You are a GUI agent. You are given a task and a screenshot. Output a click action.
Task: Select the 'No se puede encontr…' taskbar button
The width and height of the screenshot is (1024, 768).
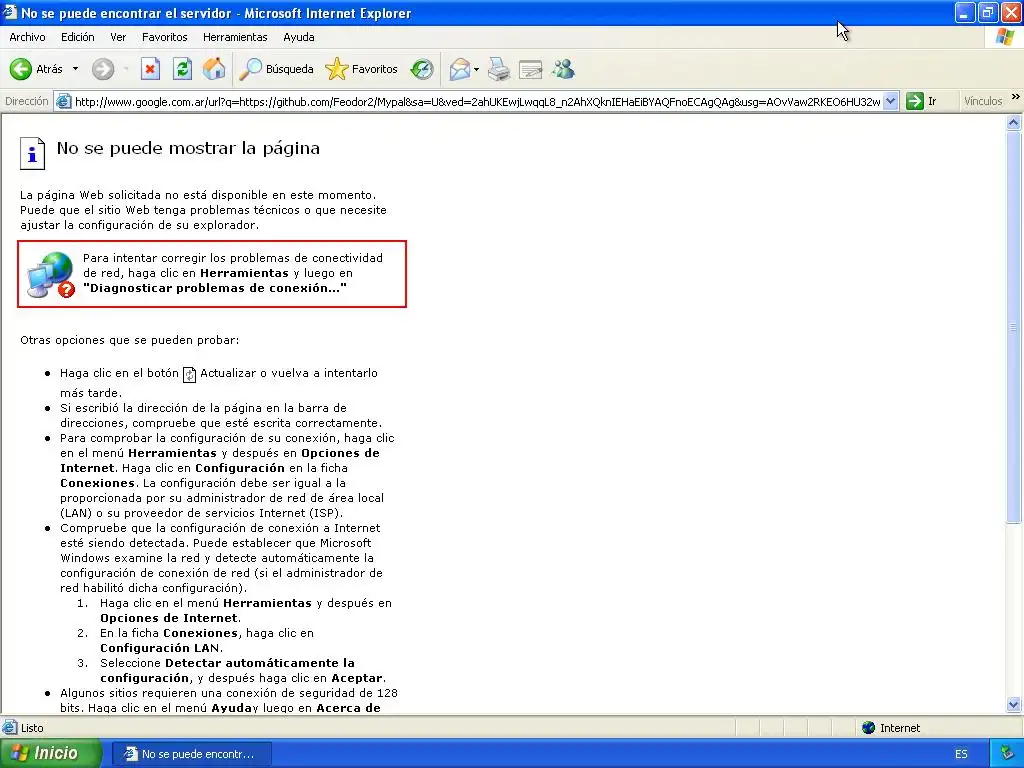coord(191,754)
